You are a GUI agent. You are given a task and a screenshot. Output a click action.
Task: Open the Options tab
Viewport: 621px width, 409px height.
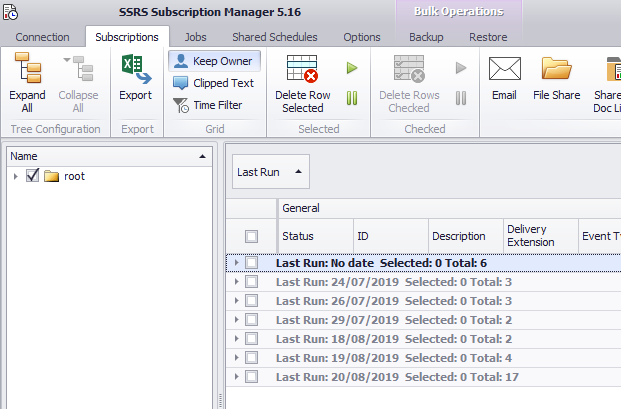(362, 37)
